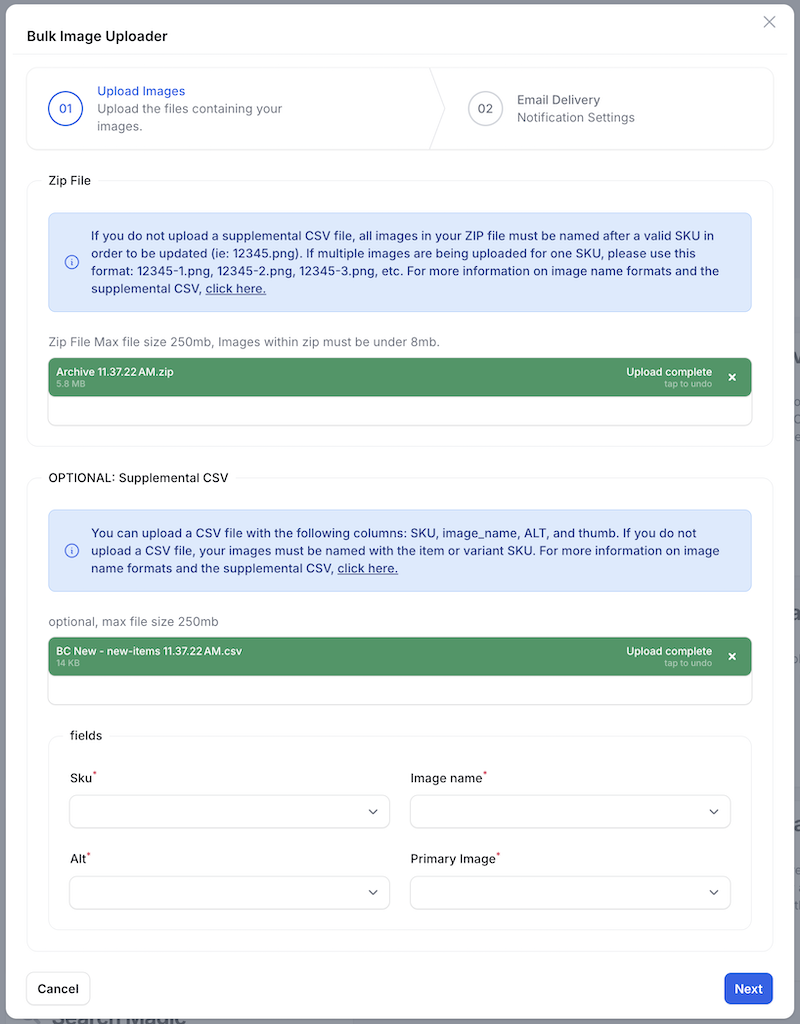Go to the Upload Images step
This screenshot has height=1024, width=800.
pos(141,92)
